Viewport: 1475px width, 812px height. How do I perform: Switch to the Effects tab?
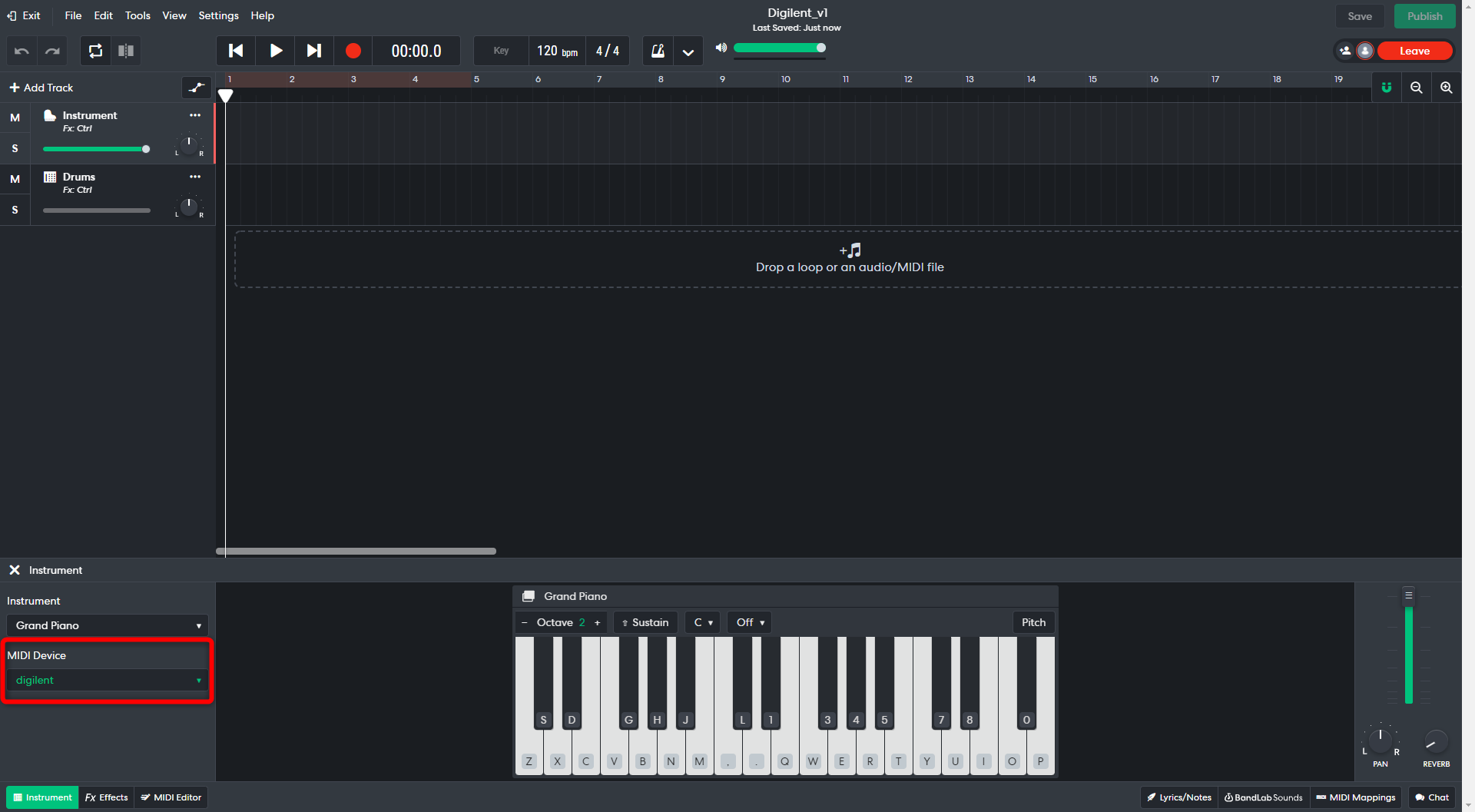pos(106,797)
